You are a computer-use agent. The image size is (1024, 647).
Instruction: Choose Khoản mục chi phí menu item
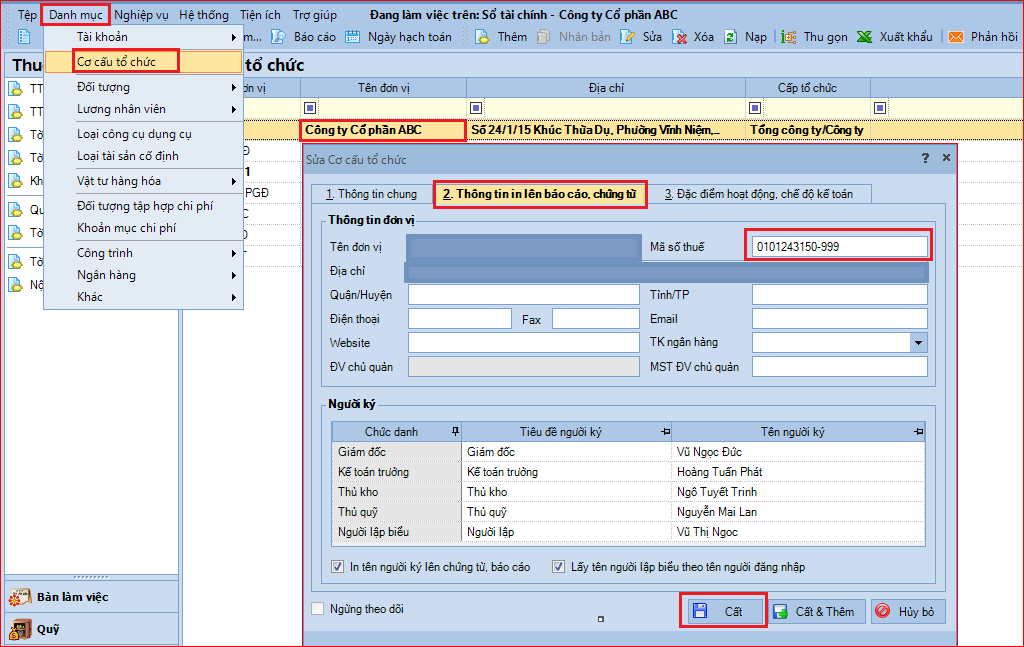click(127, 228)
